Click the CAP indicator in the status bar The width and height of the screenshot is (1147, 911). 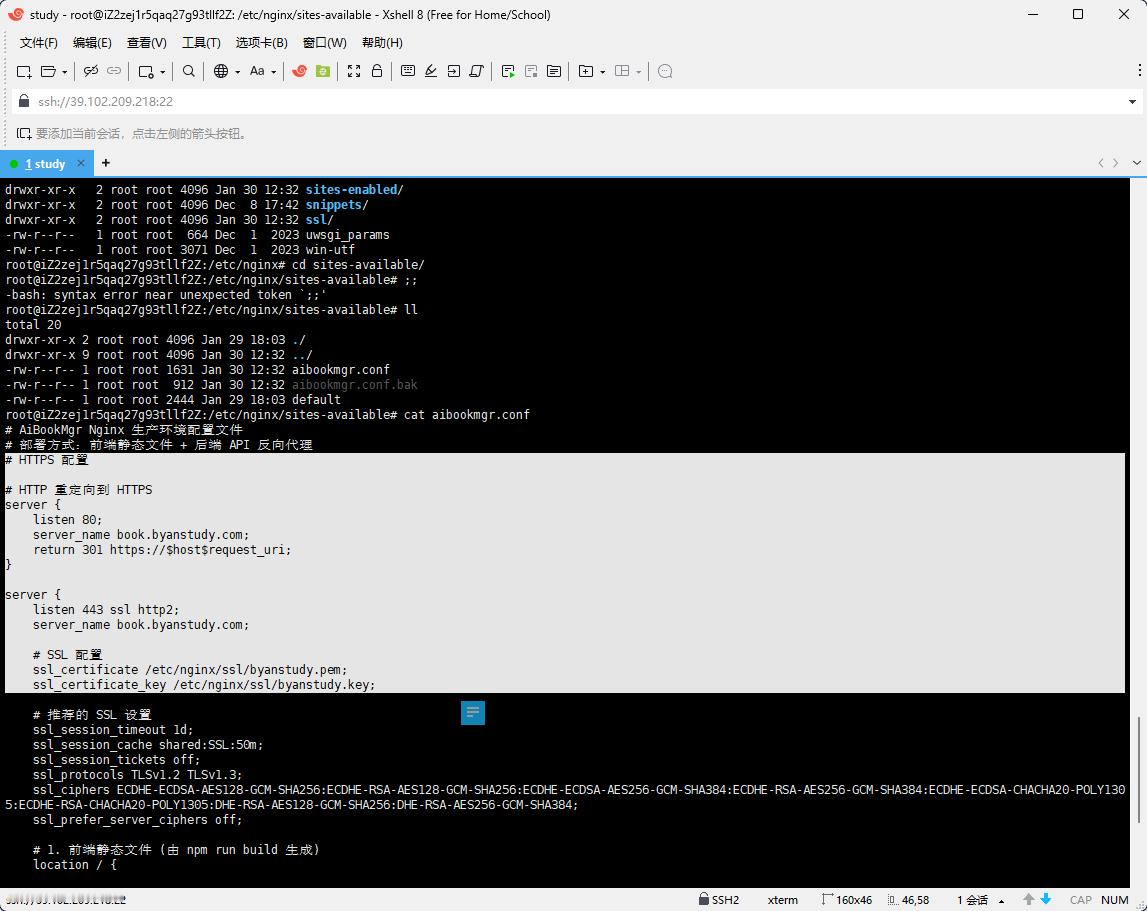1080,900
